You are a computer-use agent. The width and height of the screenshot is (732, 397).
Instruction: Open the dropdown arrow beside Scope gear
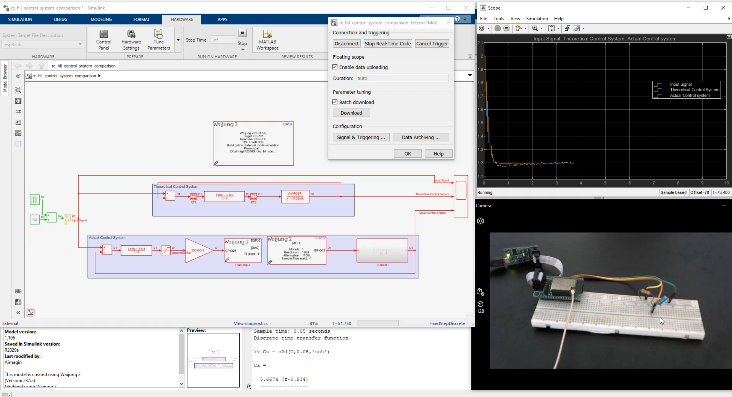click(x=488, y=28)
